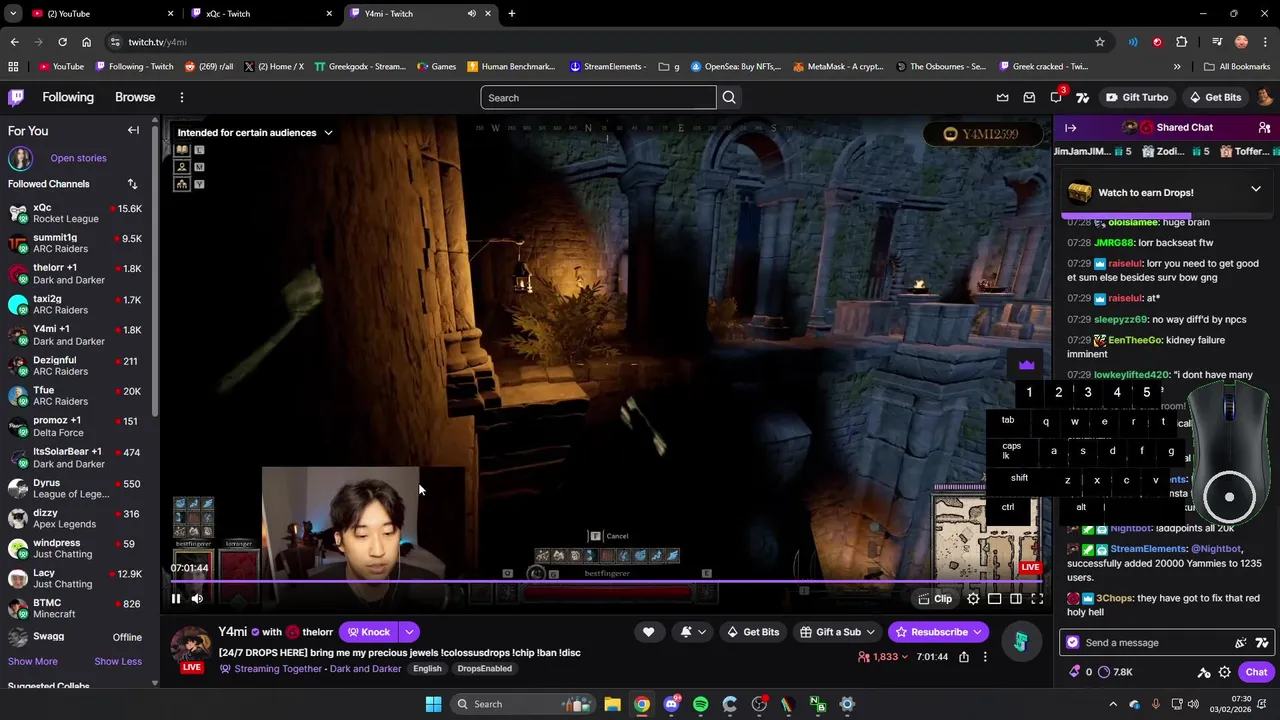The width and height of the screenshot is (1280, 720).
Task: Open Spotify from the taskbar
Action: coord(700,704)
